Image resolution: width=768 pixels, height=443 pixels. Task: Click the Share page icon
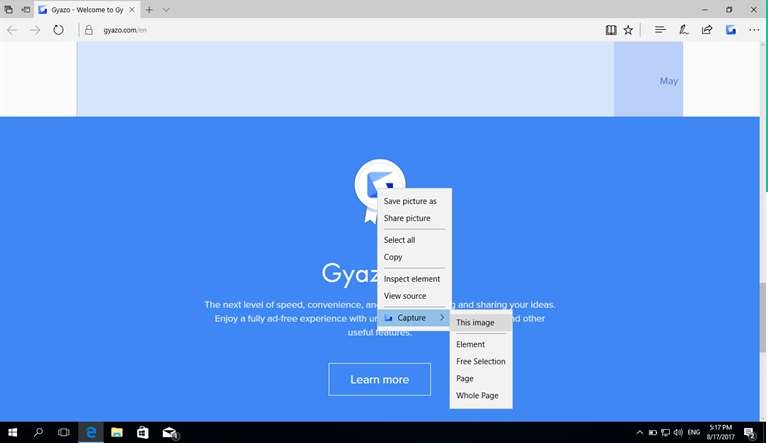(707, 30)
